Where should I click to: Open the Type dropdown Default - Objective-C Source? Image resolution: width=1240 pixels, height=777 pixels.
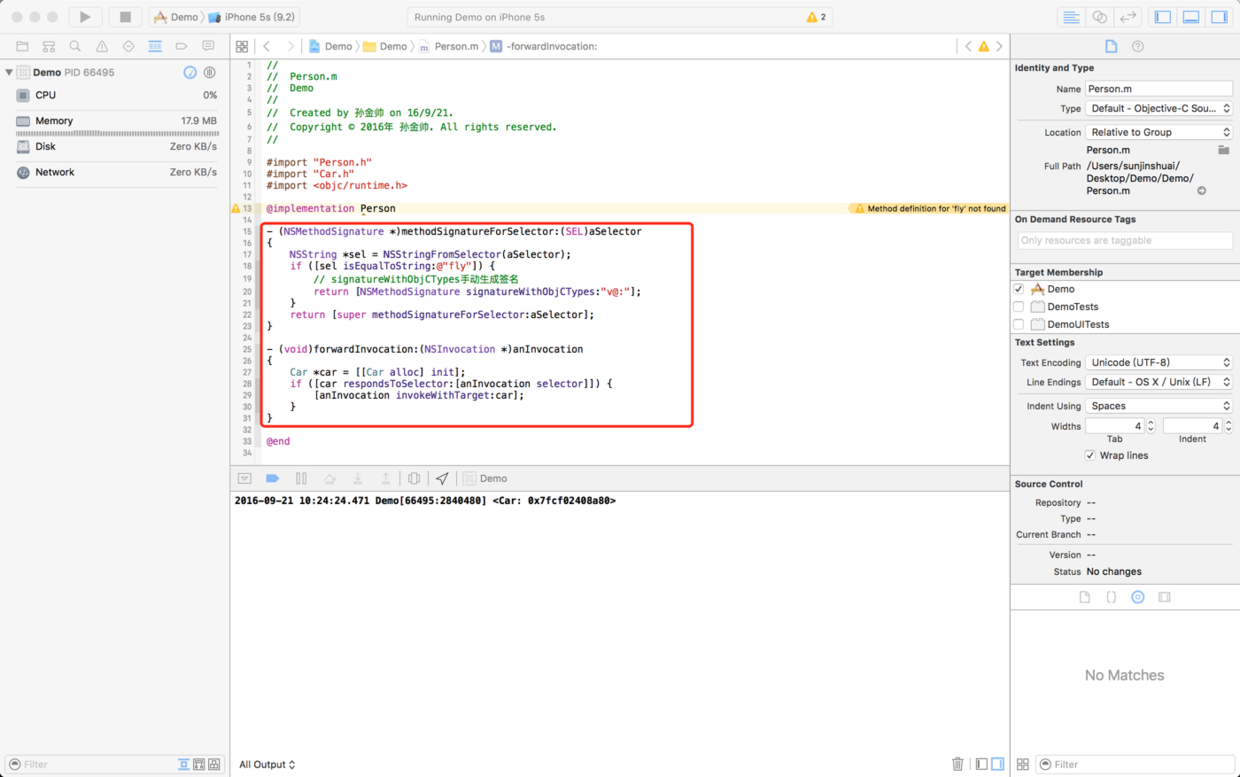(1159, 108)
